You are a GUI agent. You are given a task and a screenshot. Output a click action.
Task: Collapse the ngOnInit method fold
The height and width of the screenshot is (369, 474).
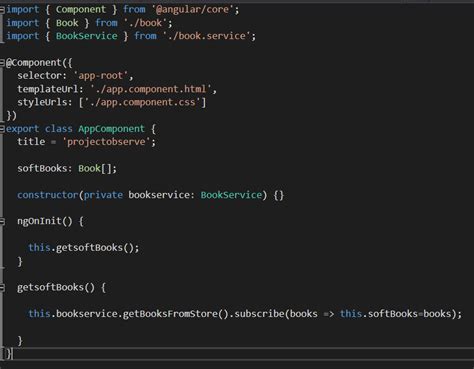[x=2, y=221]
